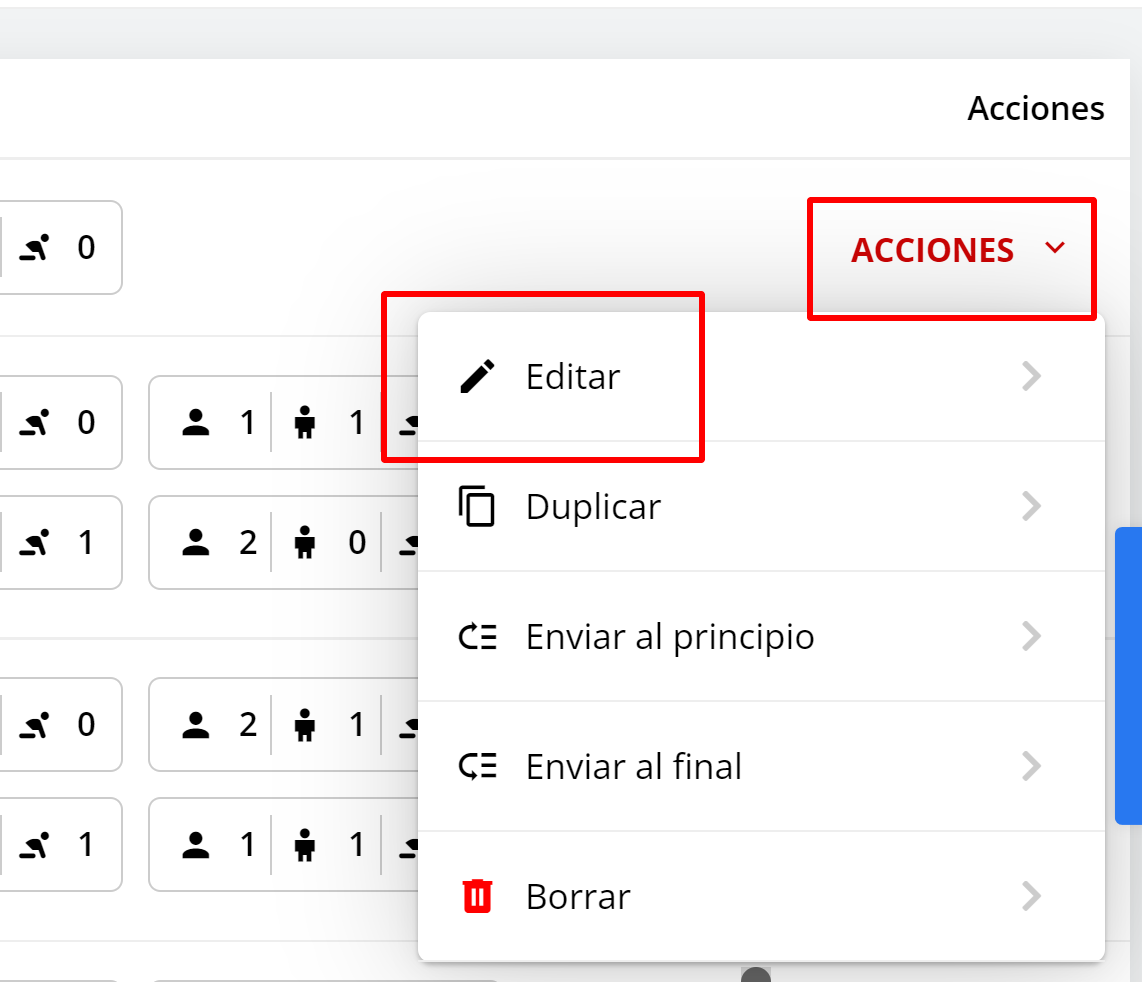The width and height of the screenshot is (1142, 982).
Task: Open the ACCIONES dropdown chevron
Action: point(1055,248)
